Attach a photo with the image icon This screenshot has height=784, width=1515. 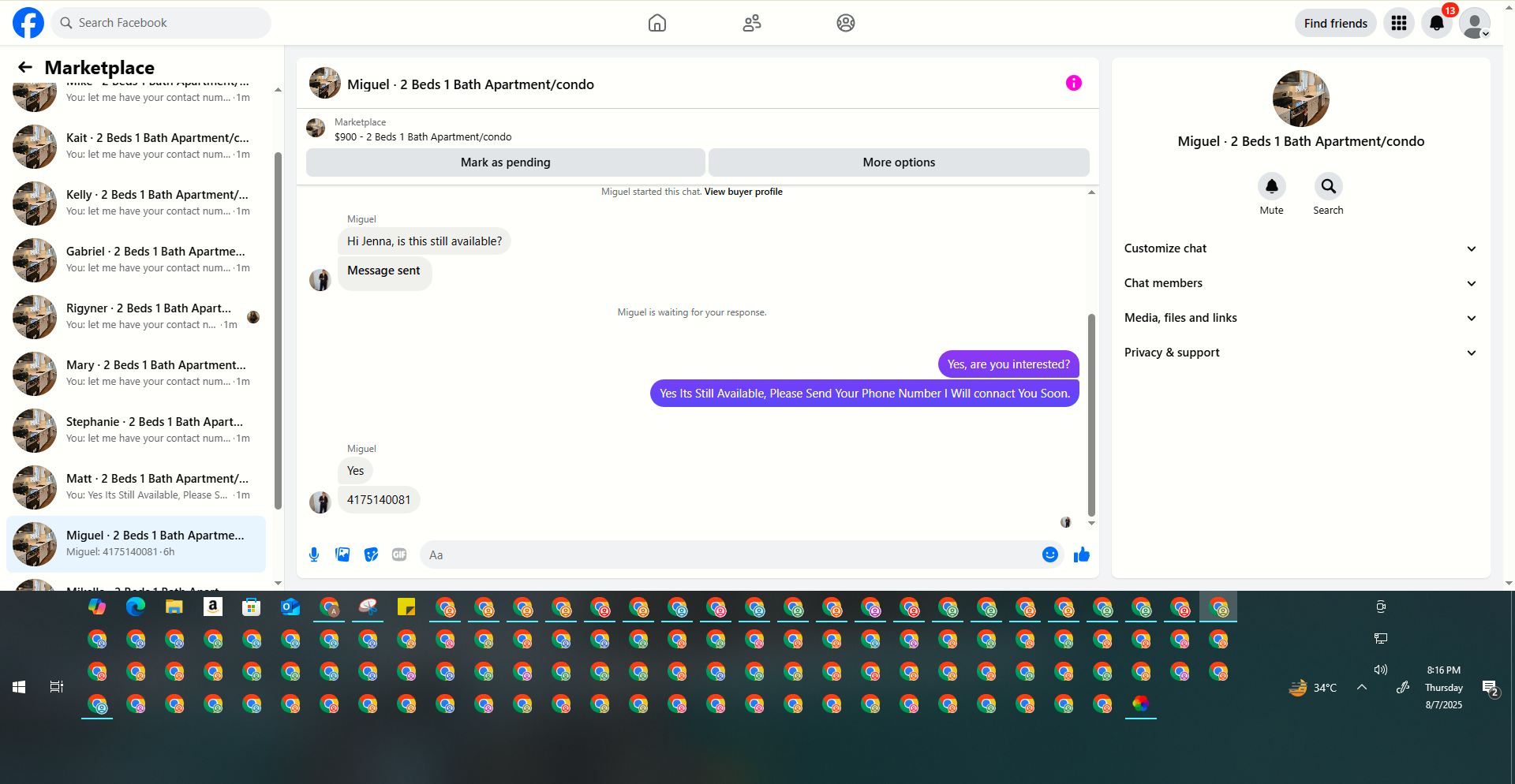coord(342,554)
